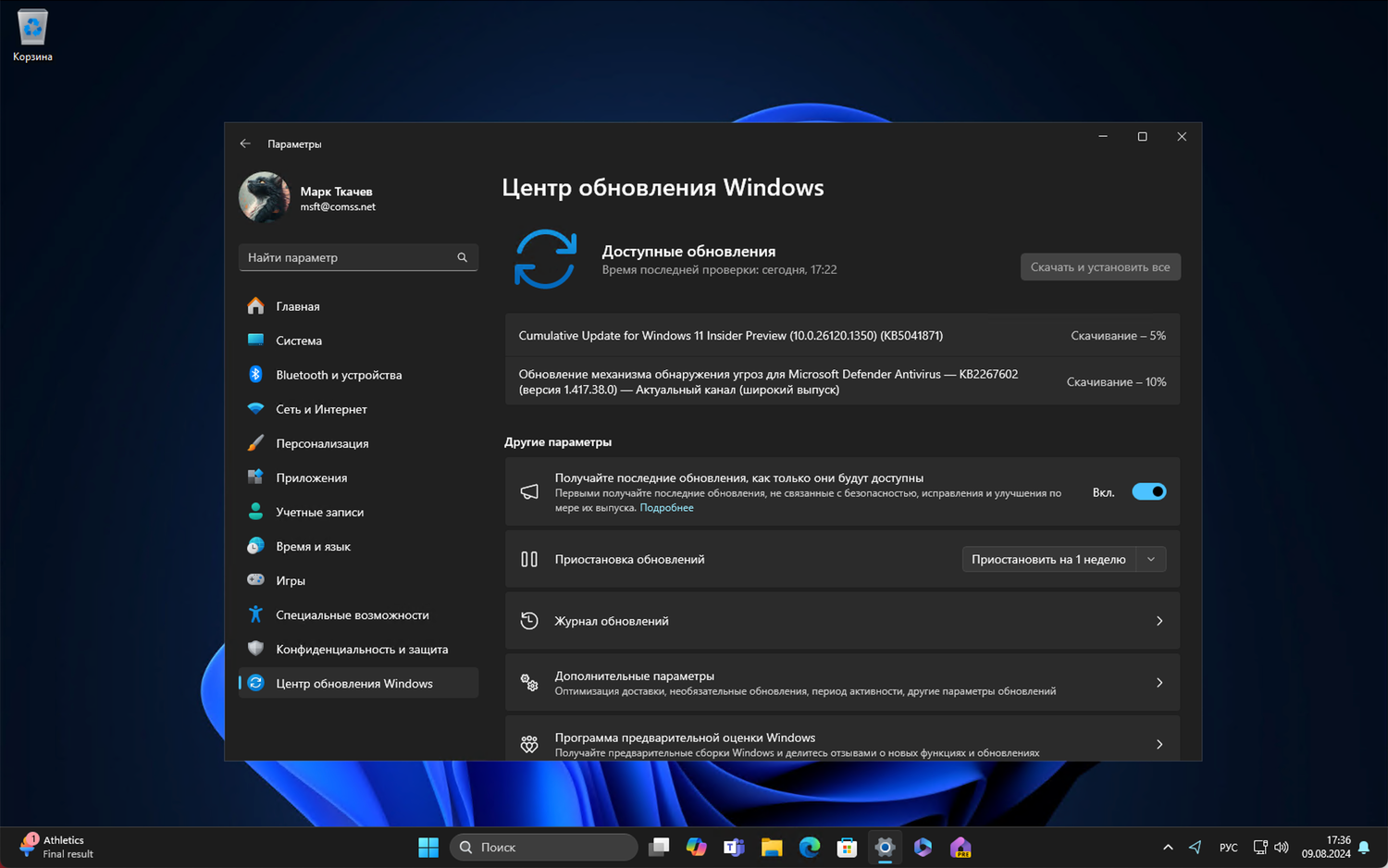1388x868 pixels.
Task: Maximize the Параметры window
Action: click(1142, 137)
